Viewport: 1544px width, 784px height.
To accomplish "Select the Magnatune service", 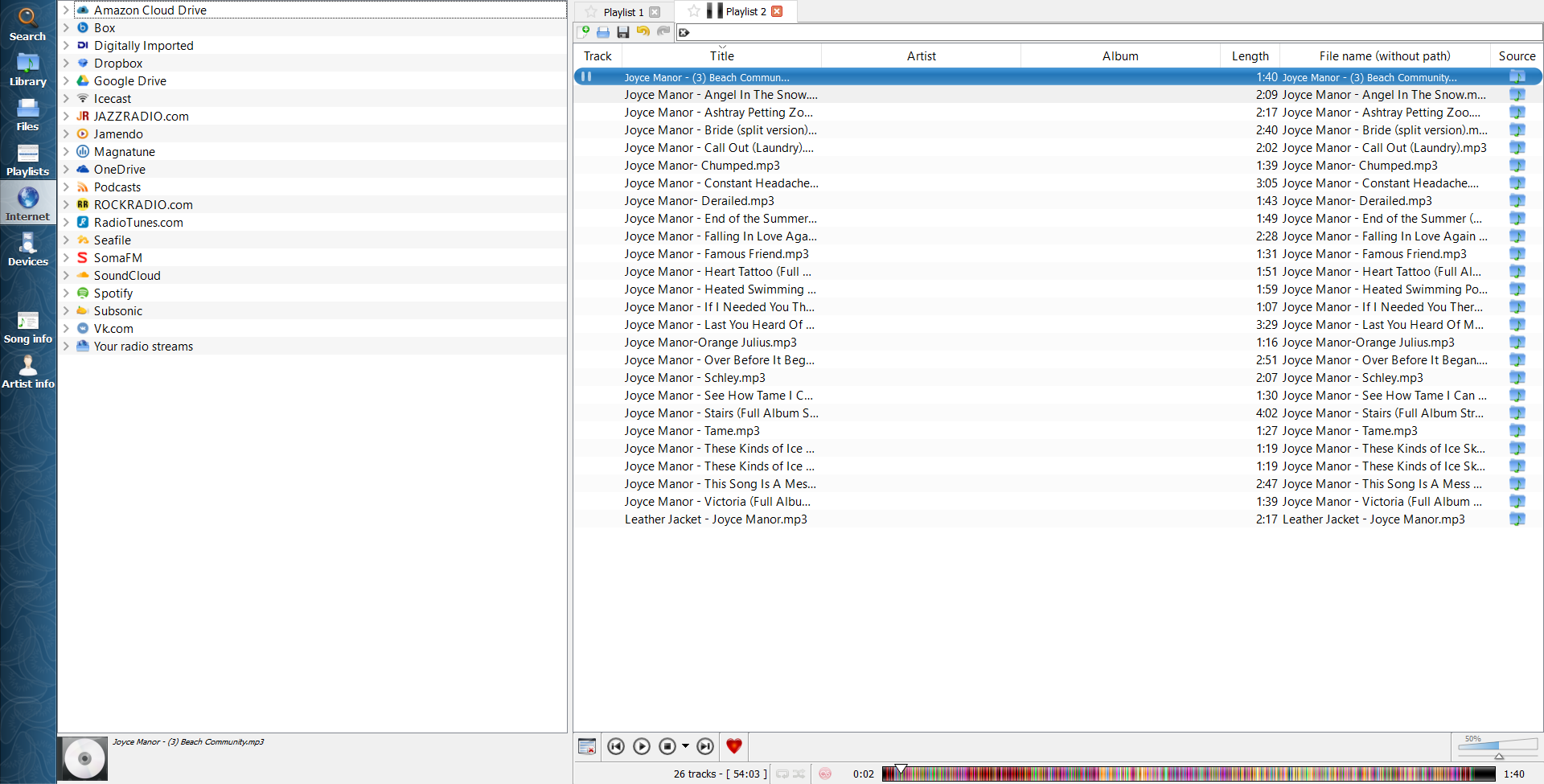I will [124, 152].
